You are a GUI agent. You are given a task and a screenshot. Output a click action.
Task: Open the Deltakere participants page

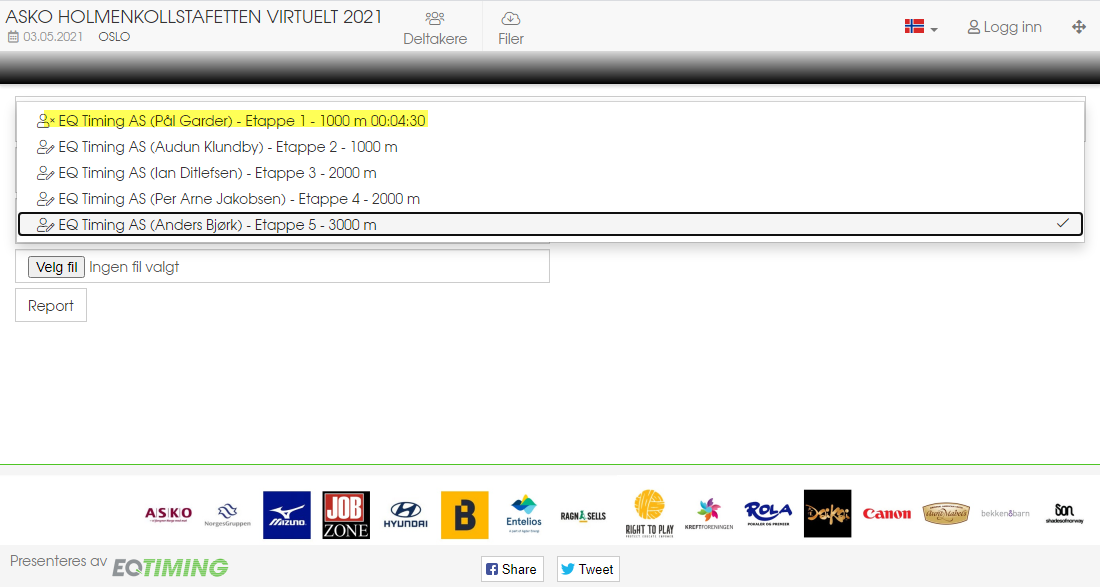tap(435, 28)
